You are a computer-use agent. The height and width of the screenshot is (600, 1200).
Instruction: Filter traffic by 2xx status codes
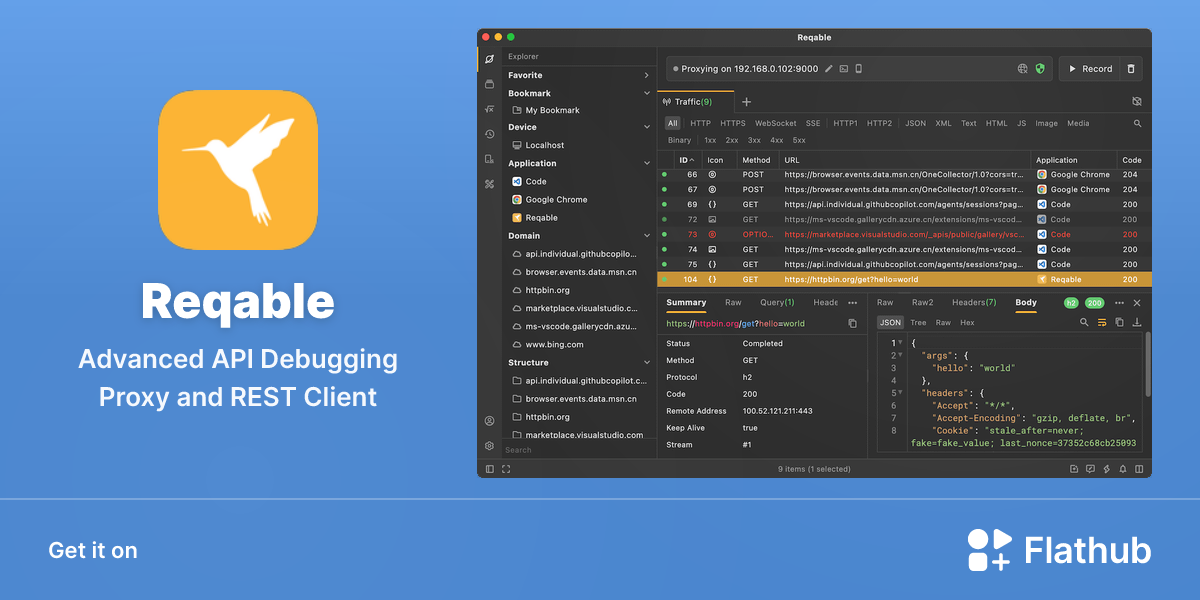[732, 141]
